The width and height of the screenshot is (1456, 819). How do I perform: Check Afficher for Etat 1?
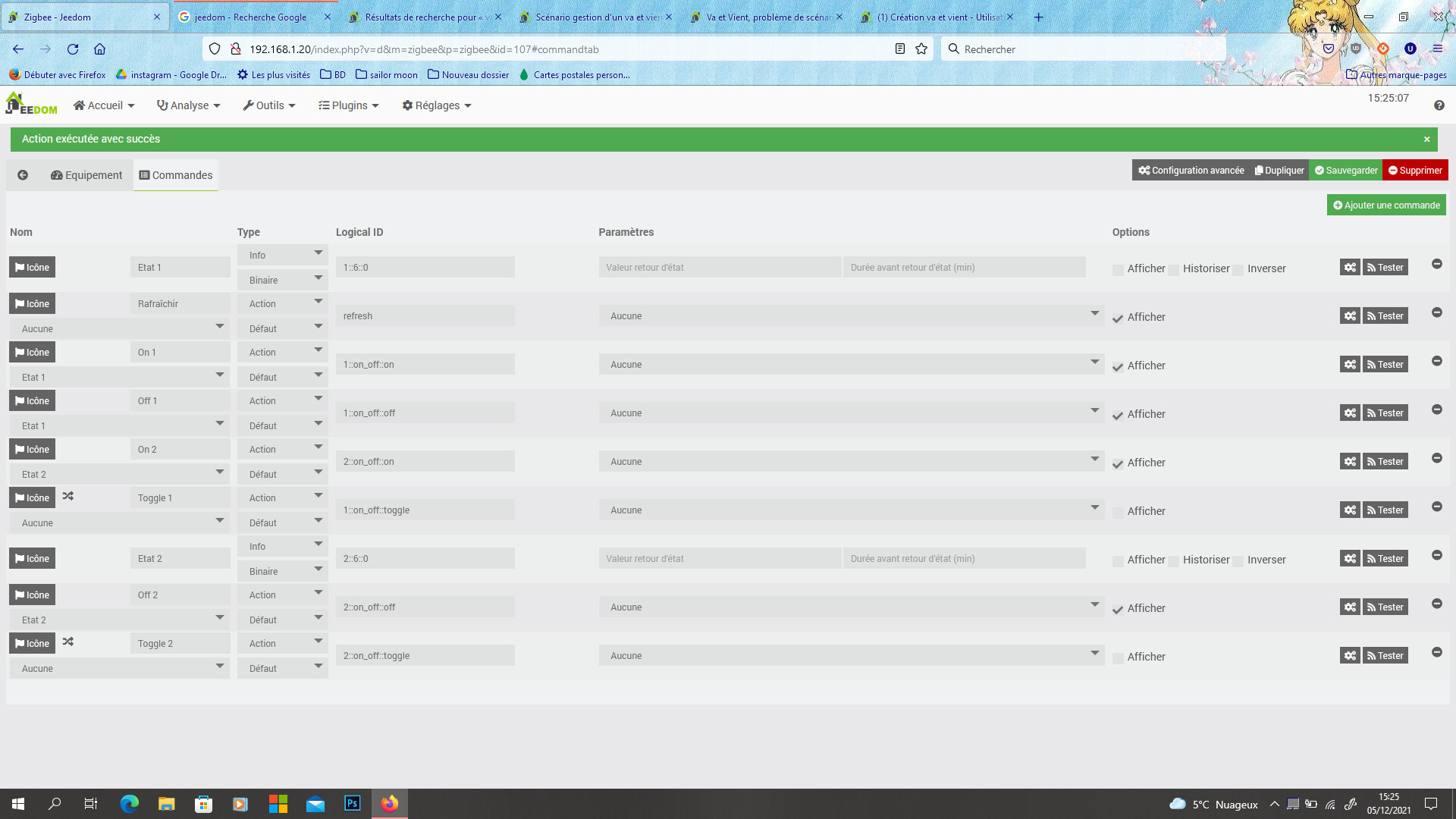(1118, 270)
